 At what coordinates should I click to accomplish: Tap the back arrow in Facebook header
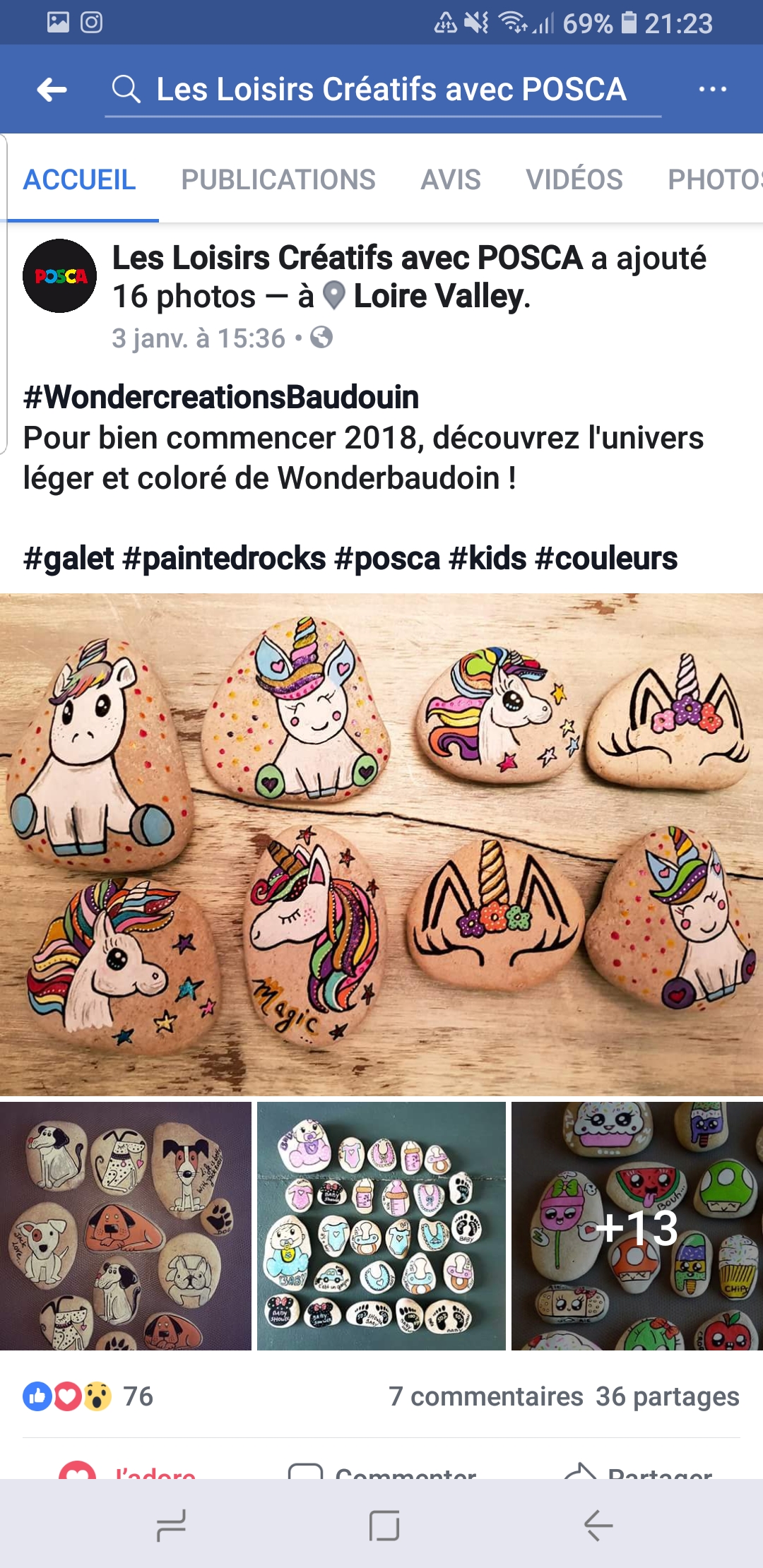point(52,90)
